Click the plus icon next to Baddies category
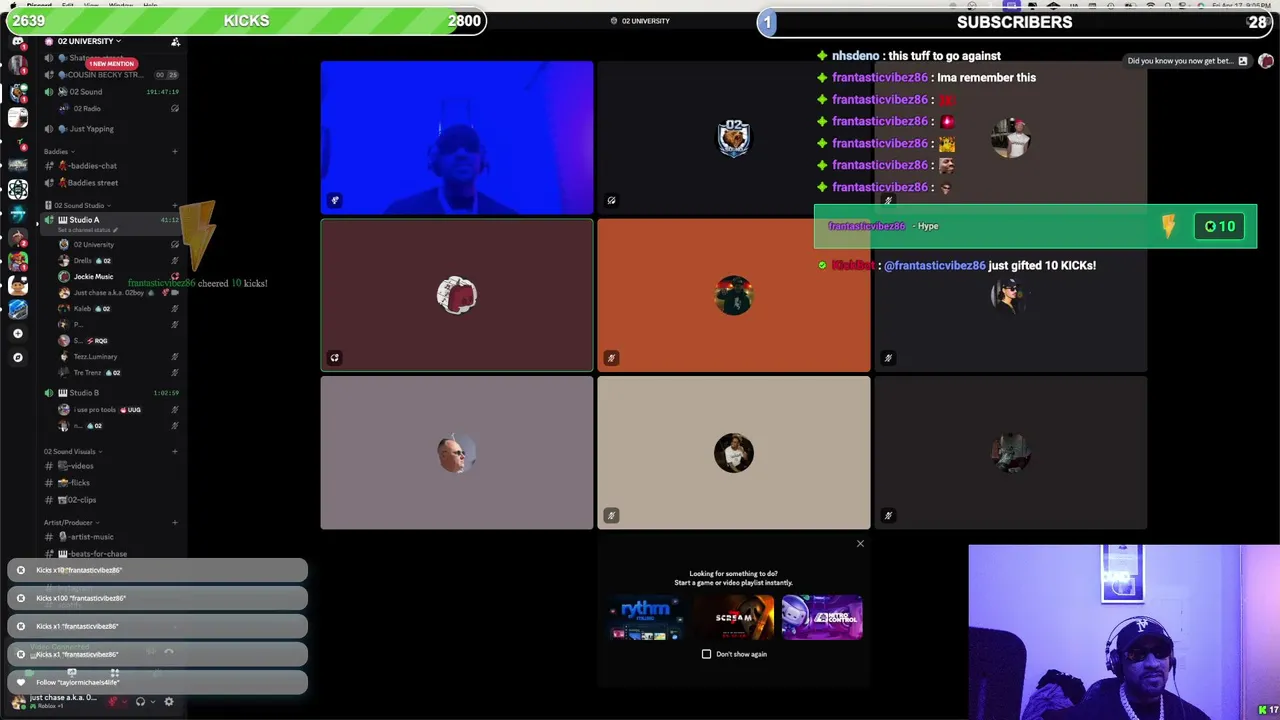 pyautogui.click(x=174, y=151)
